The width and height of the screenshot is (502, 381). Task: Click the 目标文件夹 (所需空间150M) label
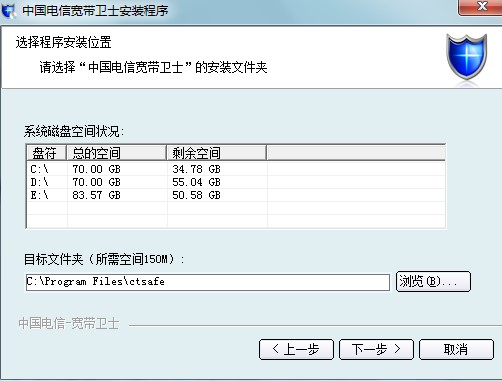click(104, 259)
